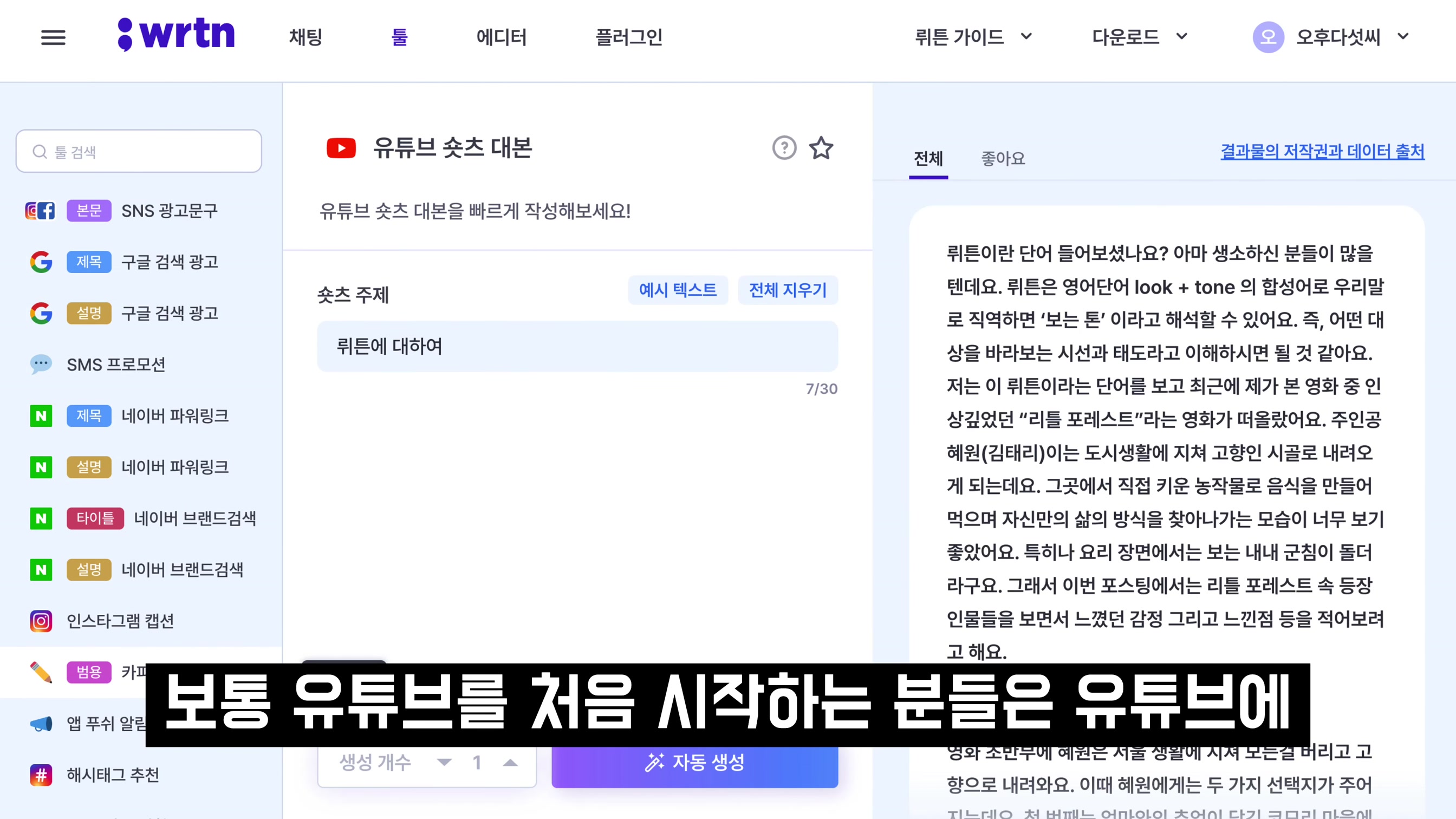Screen dimensions: 1456x819
Task: Click the pencil icon of 범용 tool
Action: (41, 672)
